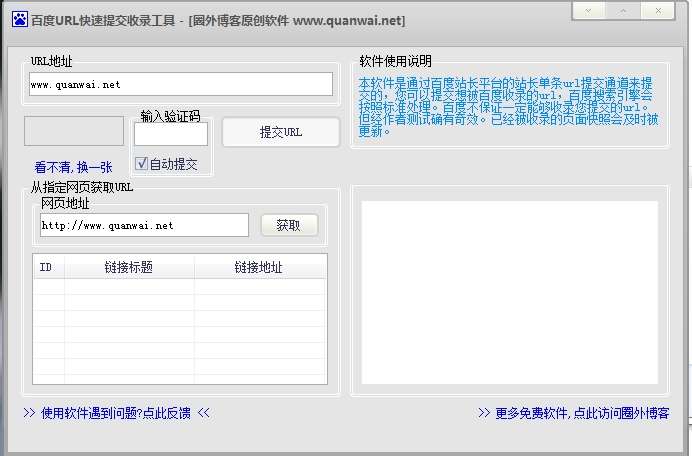Sort by the 链接地址 column header
Image resolution: width=692 pixels, height=456 pixels.
260,267
